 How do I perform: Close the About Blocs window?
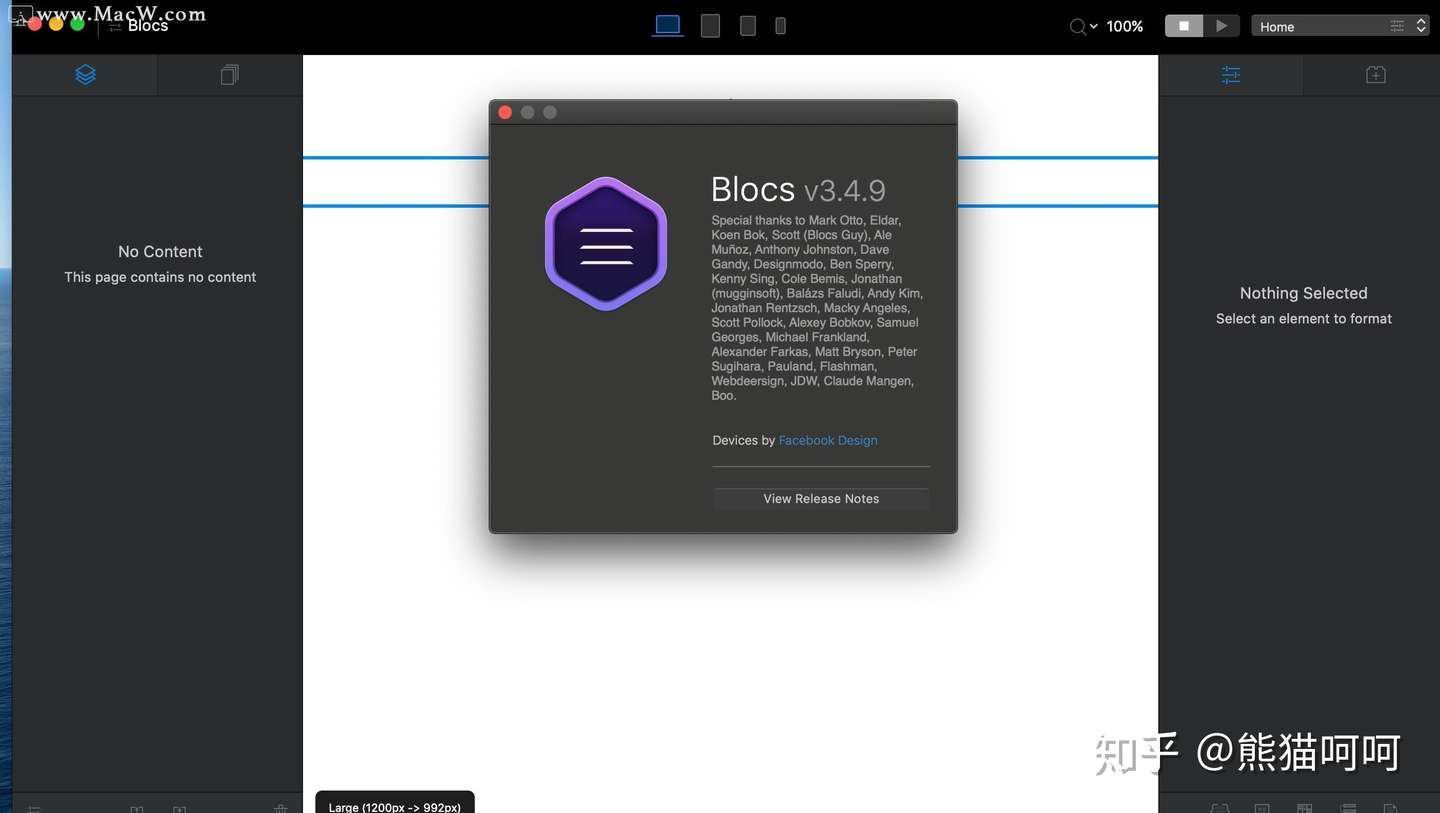pyautogui.click(x=505, y=112)
